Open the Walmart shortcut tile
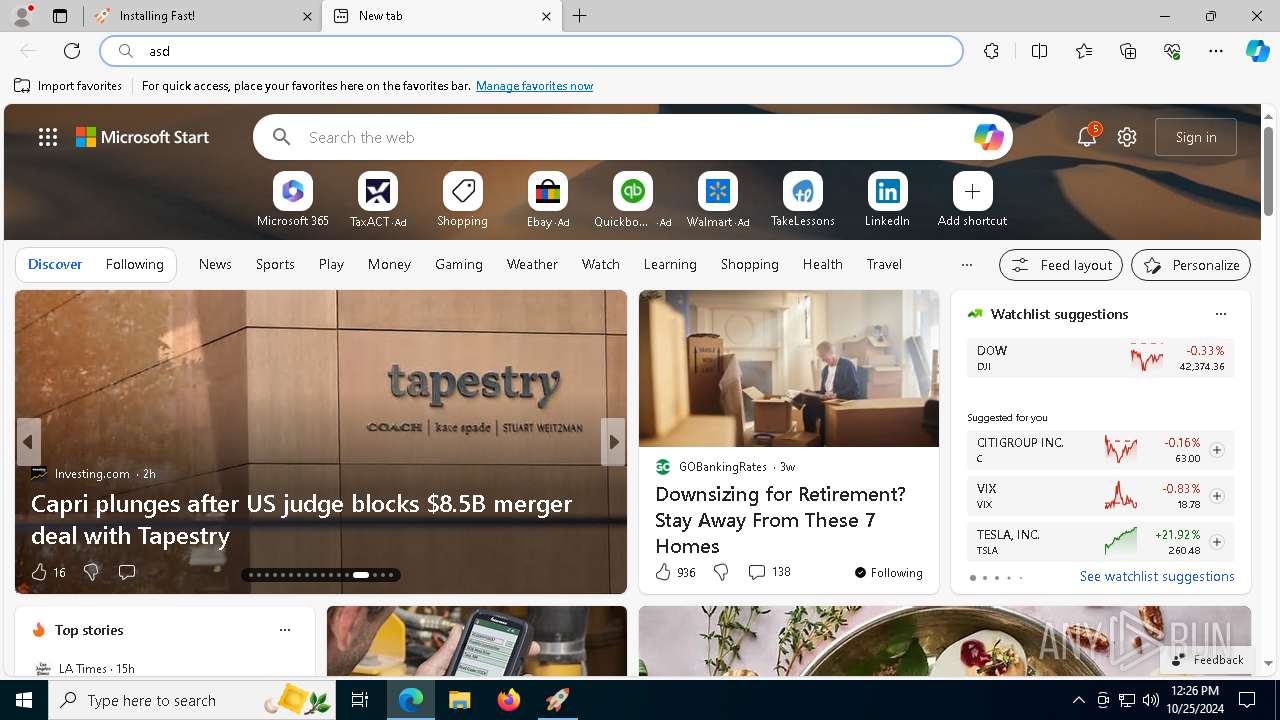The image size is (1280, 720). (717, 191)
